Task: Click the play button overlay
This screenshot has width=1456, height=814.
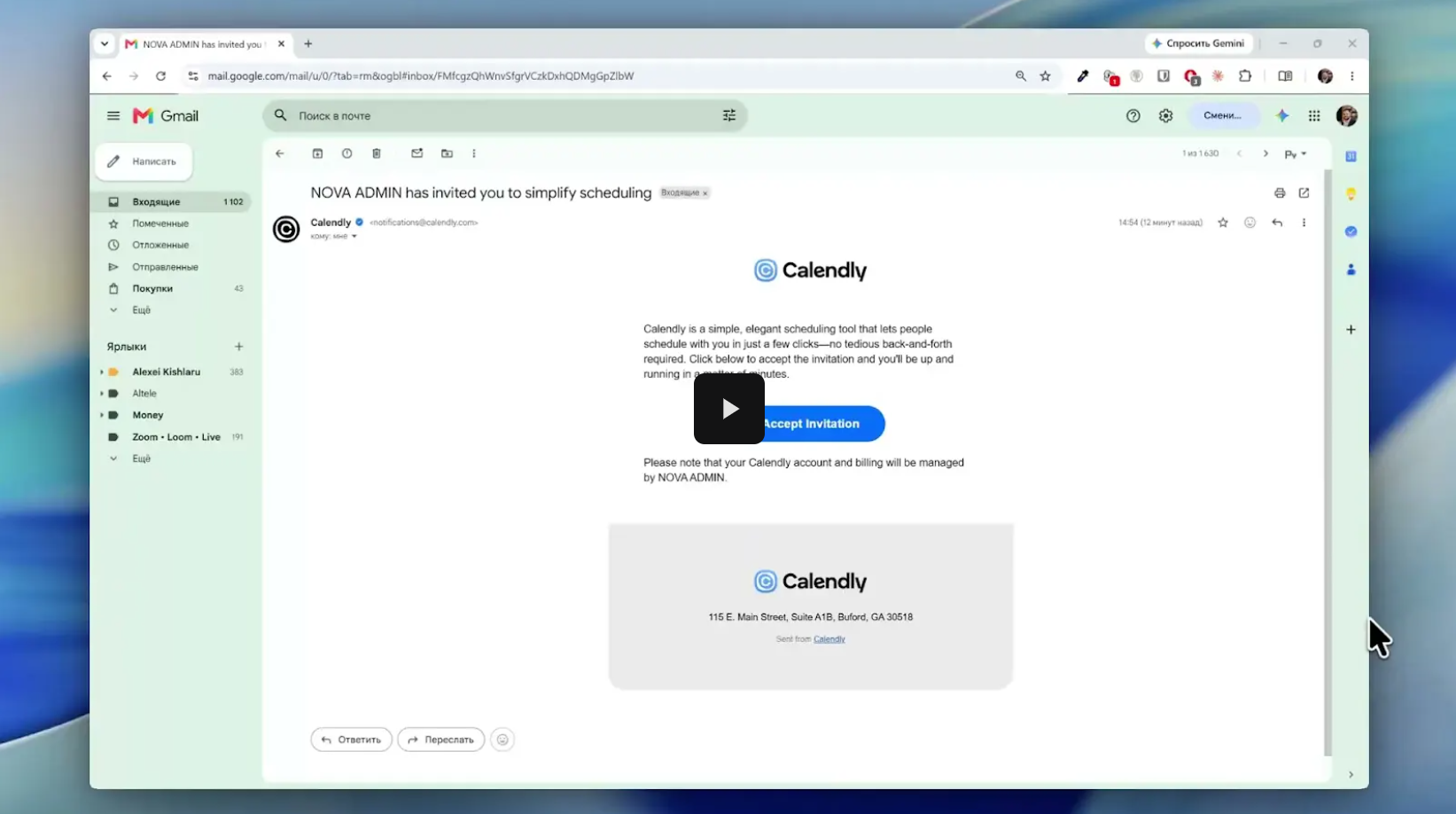Action: [x=728, y=408]
